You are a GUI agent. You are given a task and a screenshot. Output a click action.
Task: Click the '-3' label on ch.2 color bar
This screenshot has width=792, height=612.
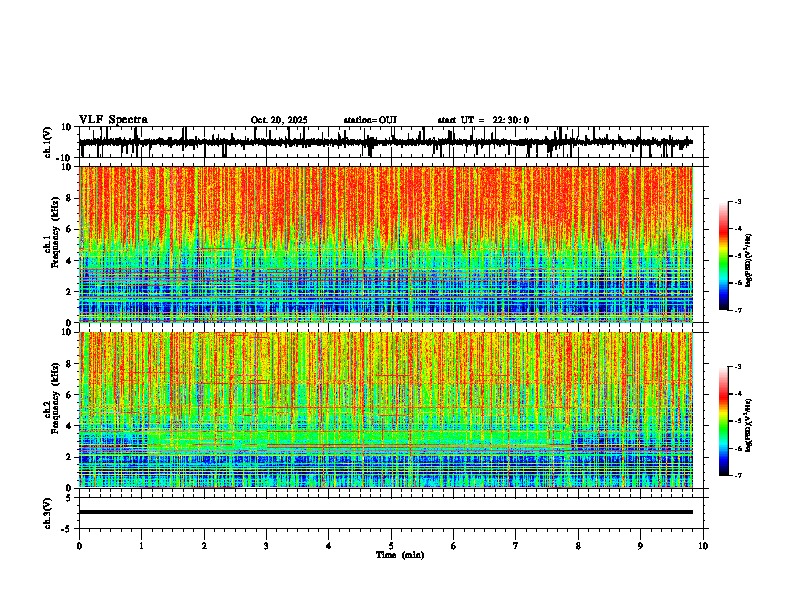coord(737,367)
